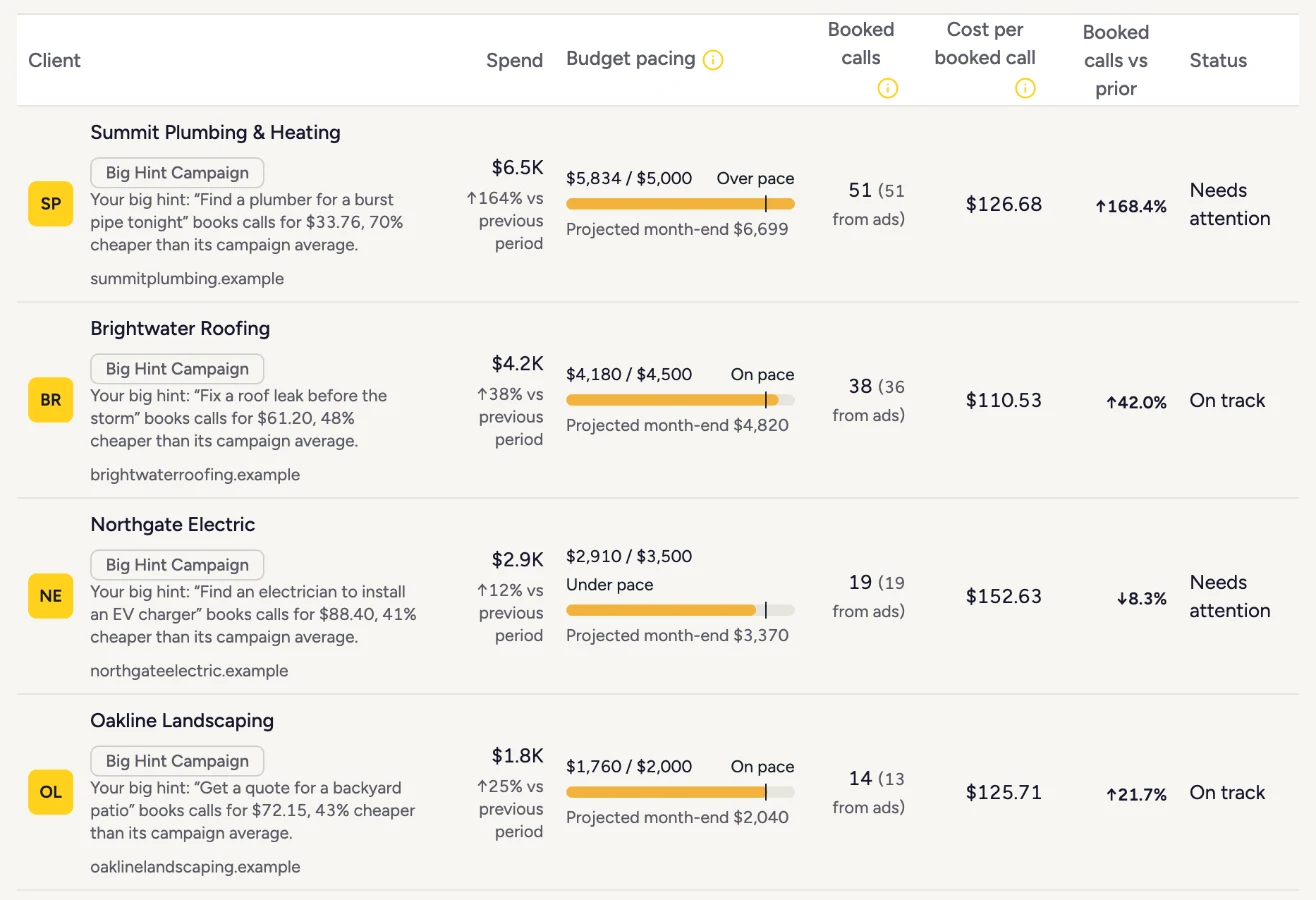Click the $110.53 cost per call cell
The width and height of the screenshot is (1316, 900).
tap(1004, 401)
